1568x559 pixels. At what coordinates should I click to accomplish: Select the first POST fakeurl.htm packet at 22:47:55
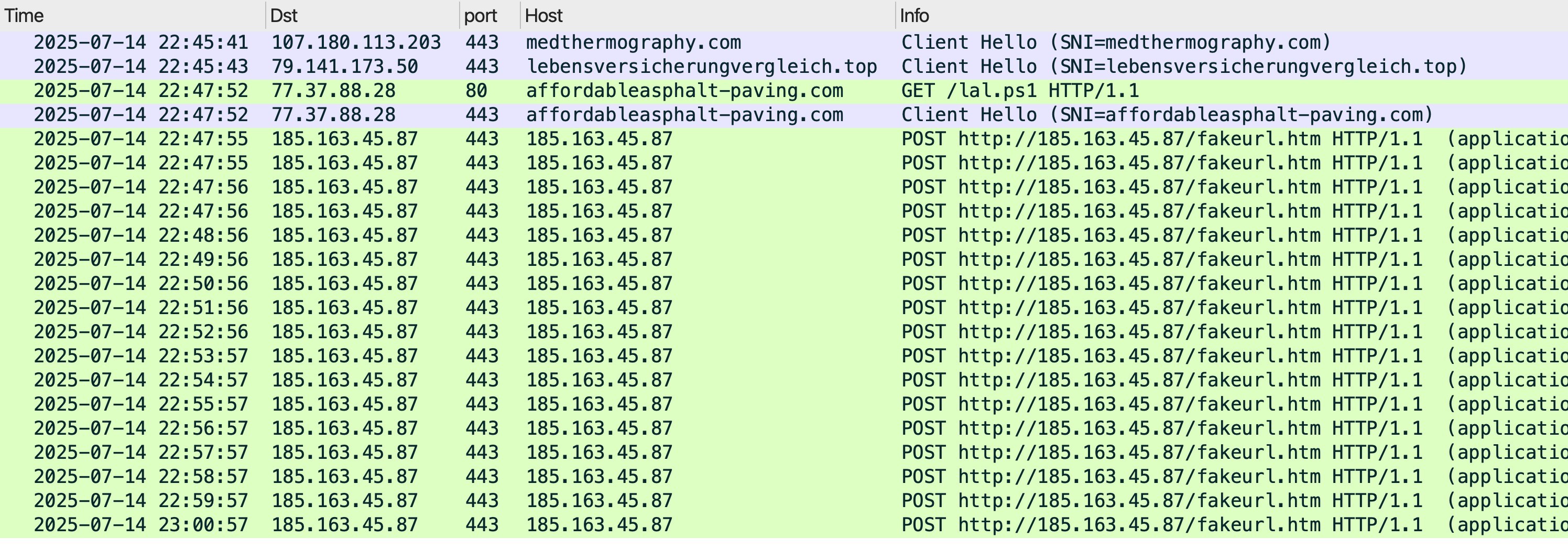(784, 139)
